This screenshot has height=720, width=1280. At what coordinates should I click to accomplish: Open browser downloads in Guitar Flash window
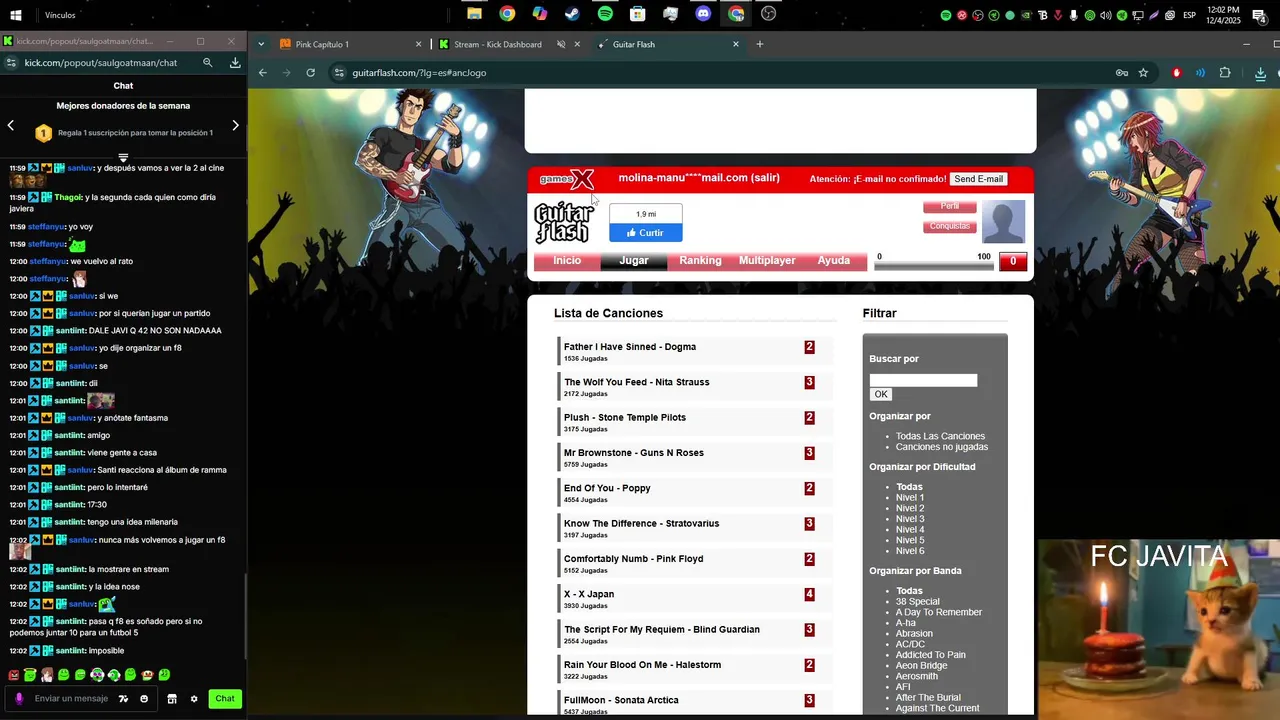(1260, 73)
